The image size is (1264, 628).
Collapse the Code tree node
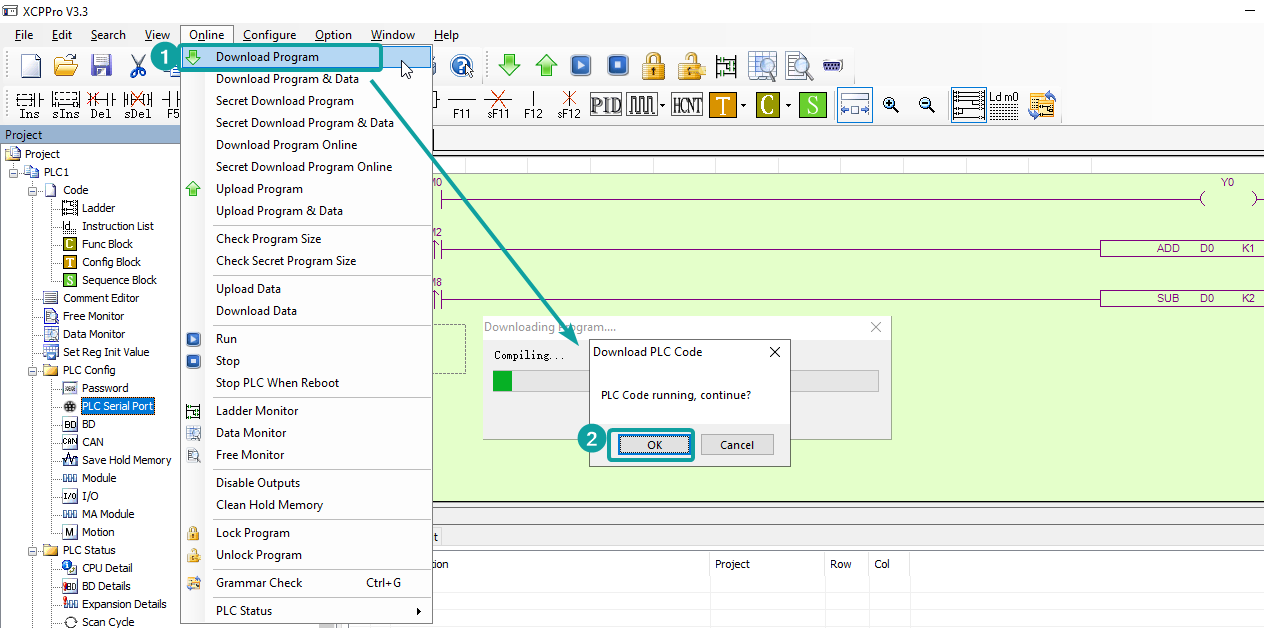tap(33, 190)
